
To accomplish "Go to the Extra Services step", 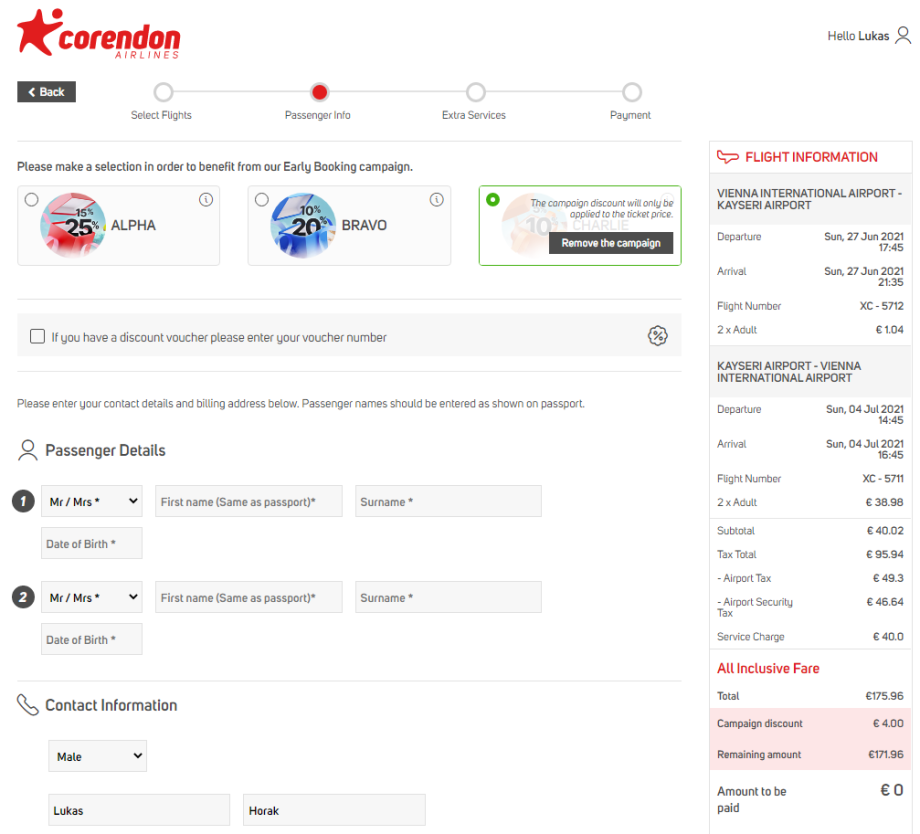I will 475,93.
